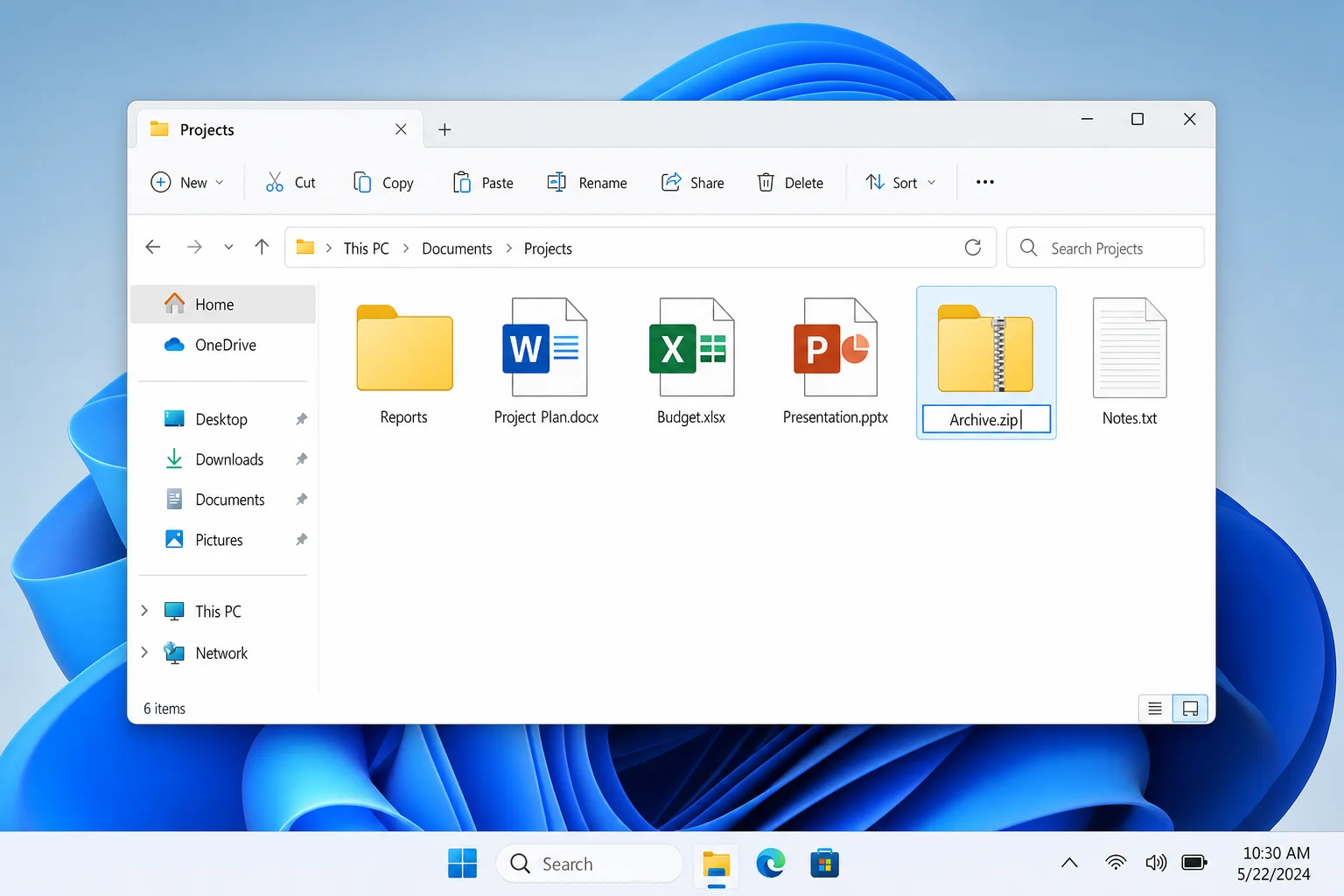The height and width of the screenshot is (896, 1344).
Task: Click the battery status icon
Action: click(x=1194, y=863)
